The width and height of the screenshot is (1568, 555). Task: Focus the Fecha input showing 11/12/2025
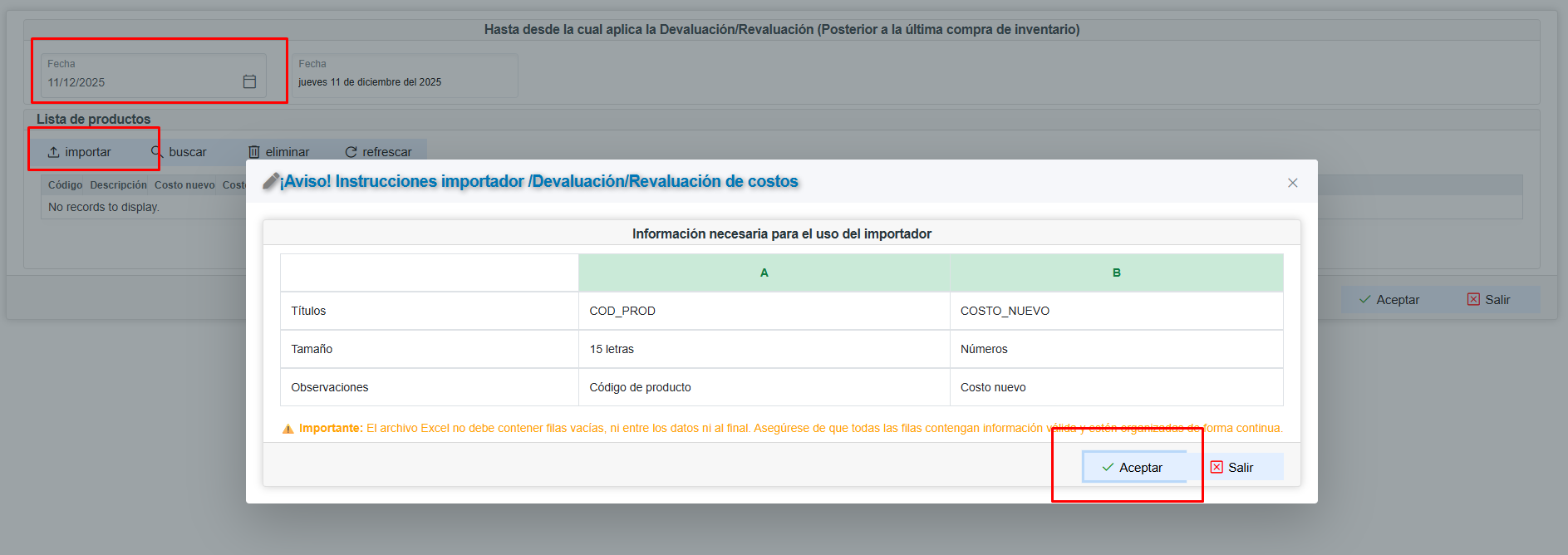(x=137, y=82)
